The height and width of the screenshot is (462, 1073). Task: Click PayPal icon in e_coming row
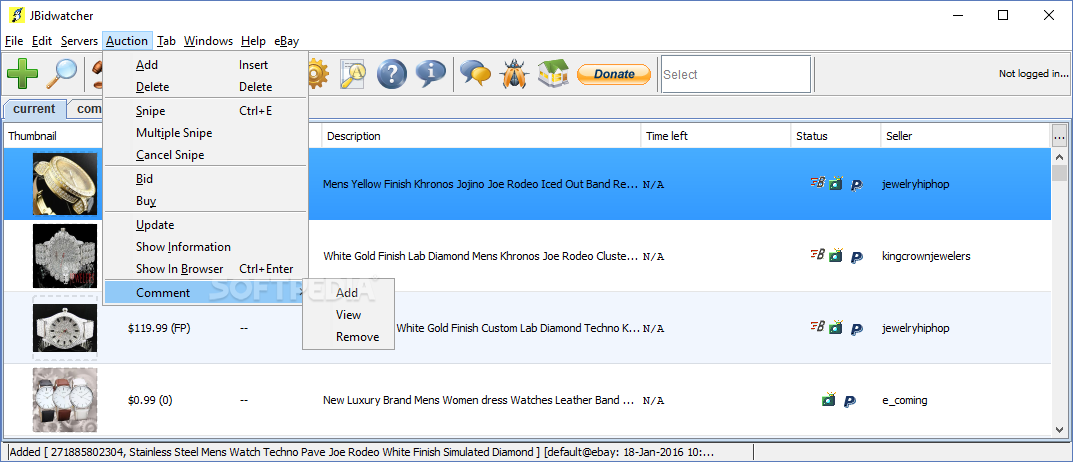point(849,401)
